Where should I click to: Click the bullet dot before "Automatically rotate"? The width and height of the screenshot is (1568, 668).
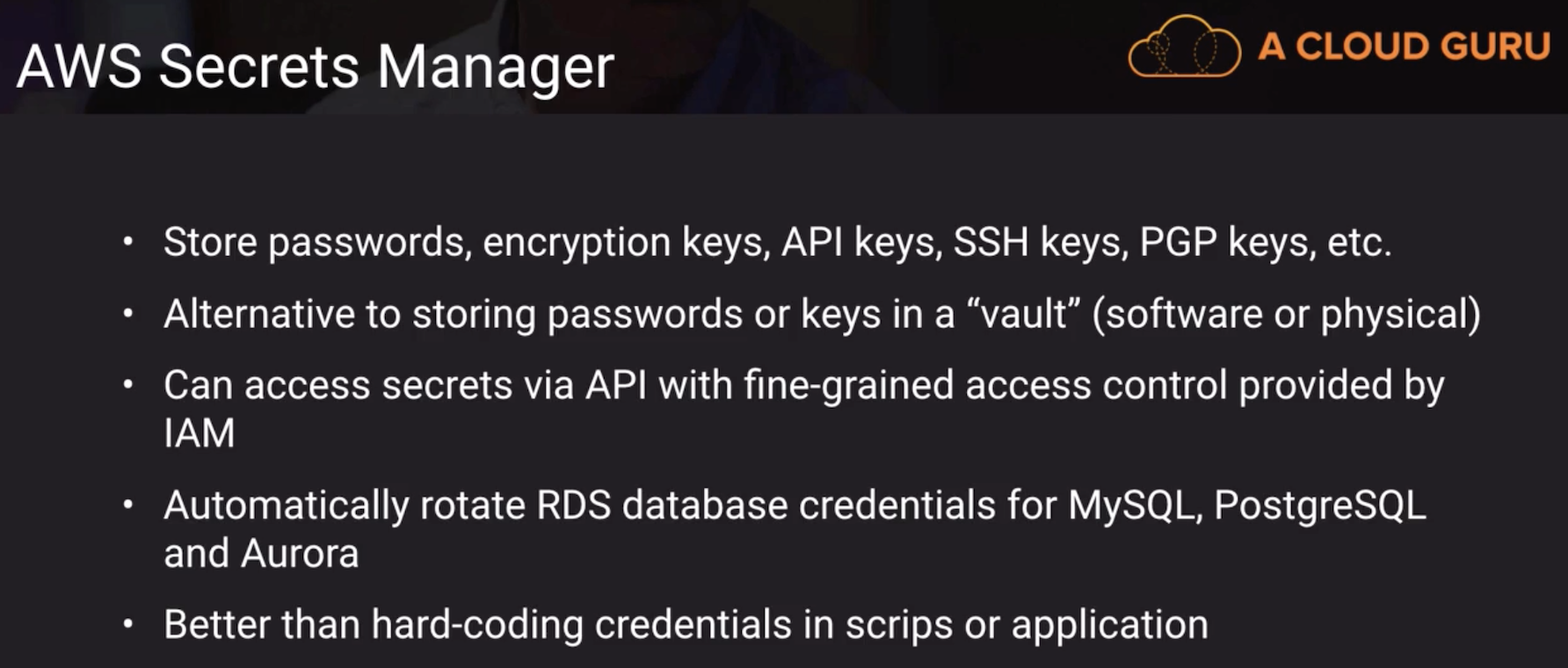click(129, 505)
